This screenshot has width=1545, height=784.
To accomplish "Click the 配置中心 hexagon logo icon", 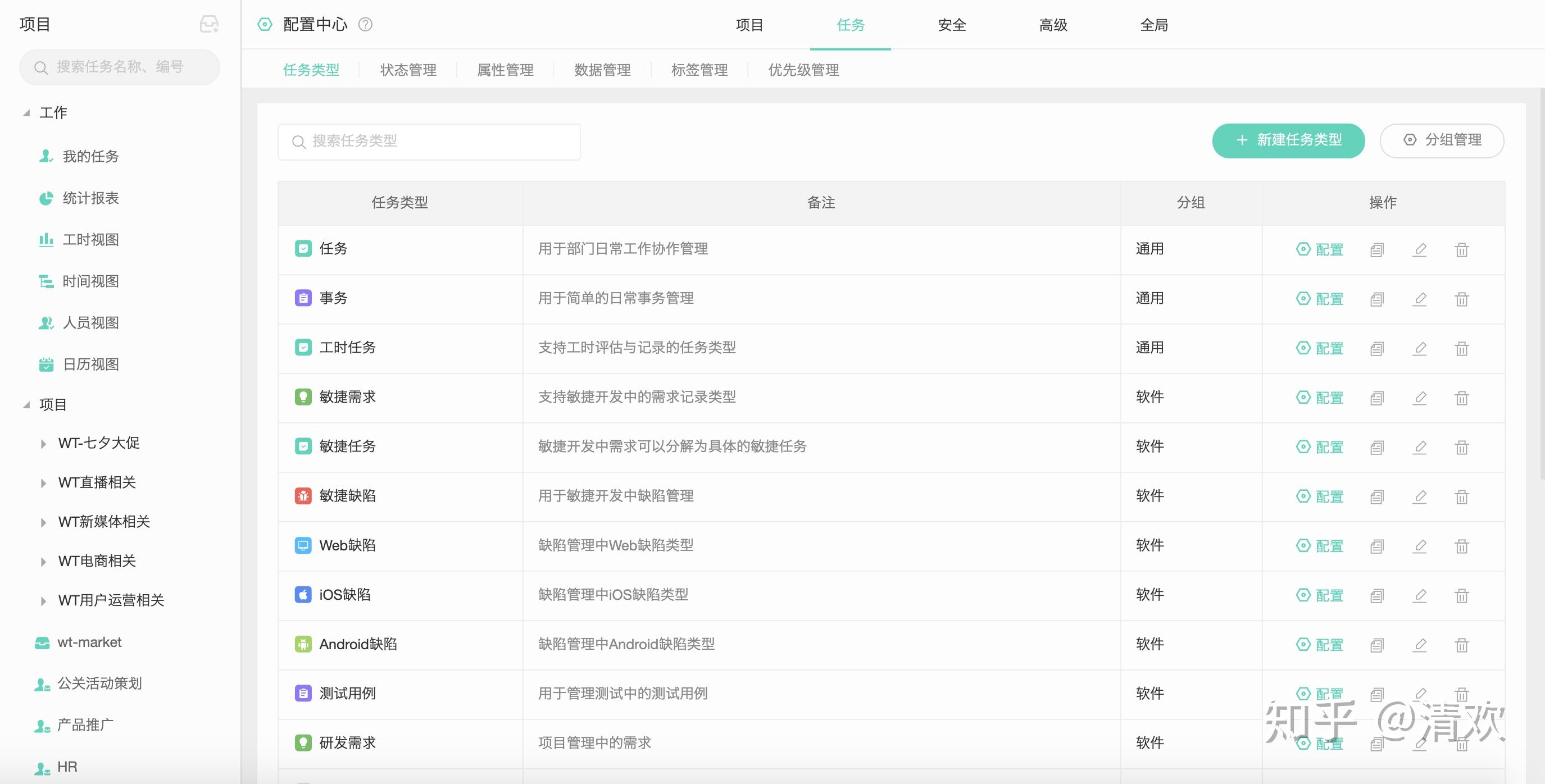I will (x=265, y=25).
